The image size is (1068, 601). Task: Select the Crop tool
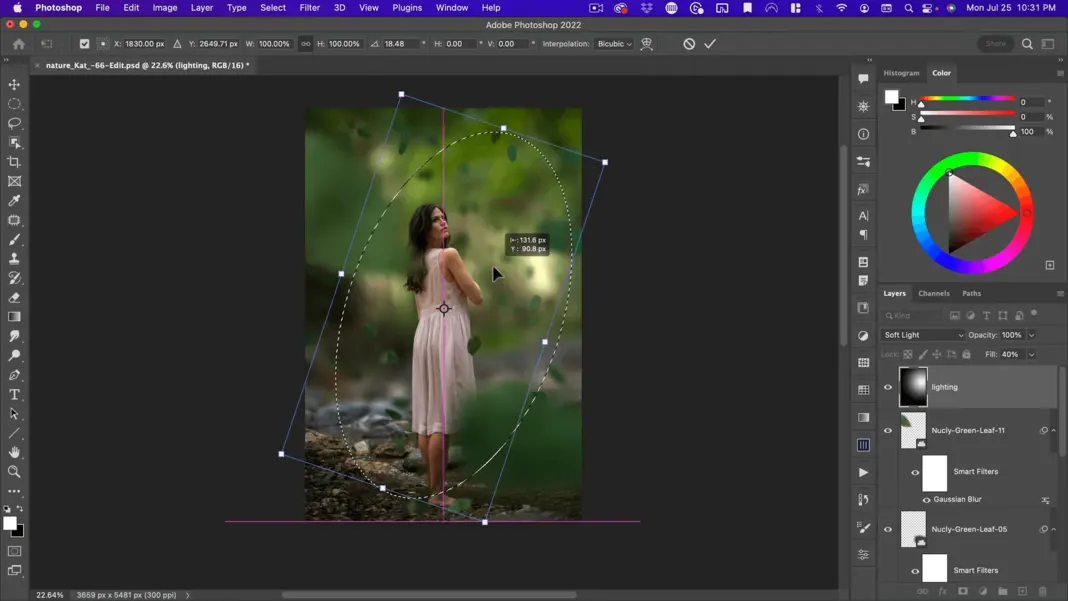pyautogui.click(x=15, y=162)
